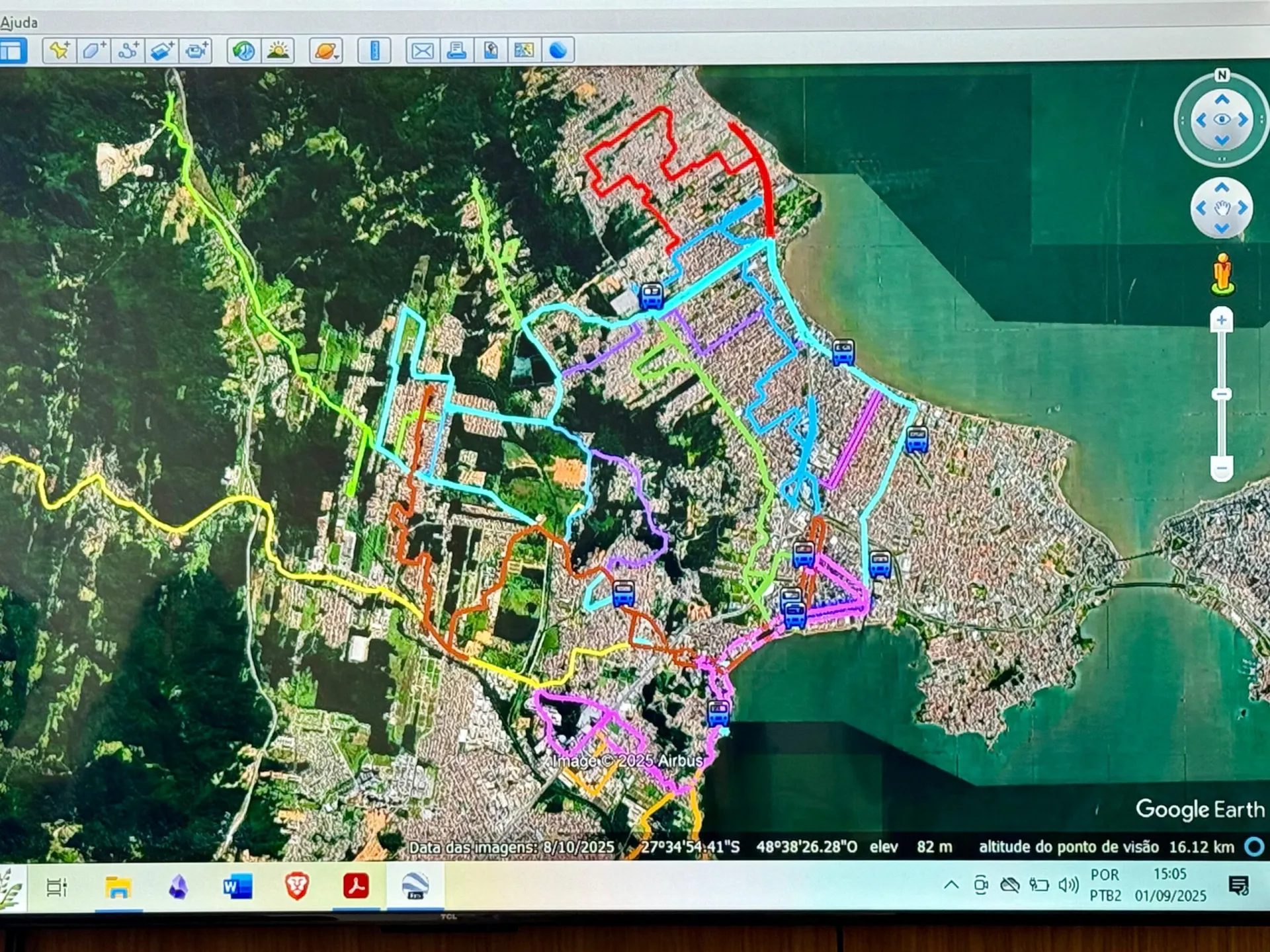1270x952 pixels.
Task: Click Google Earth Pro taskbar icon
Action: 415,886
